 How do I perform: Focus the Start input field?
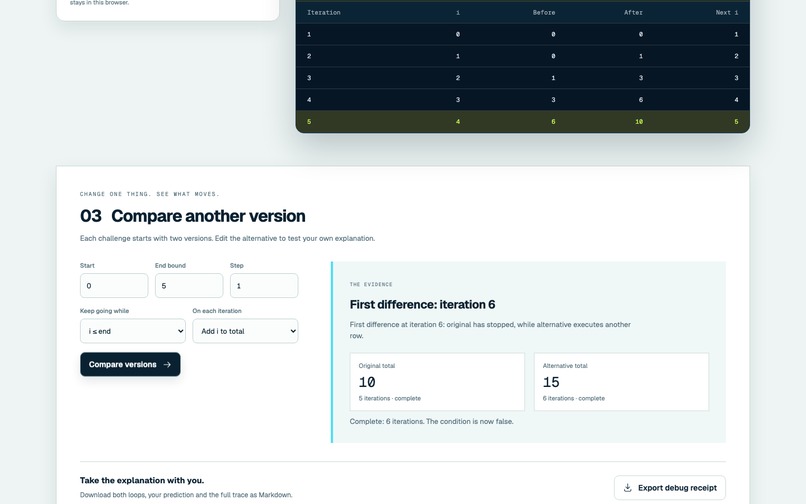(114, 285)
